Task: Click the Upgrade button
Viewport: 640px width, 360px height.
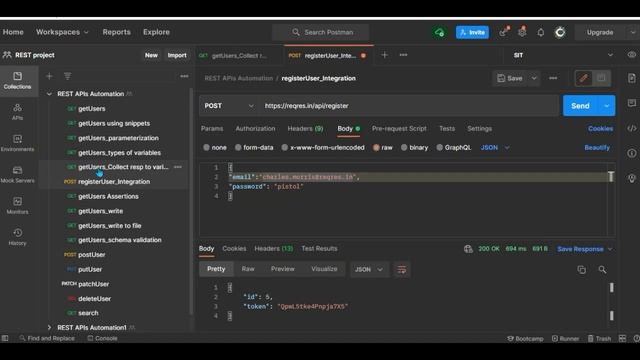Action: click(x=600, y=32)
